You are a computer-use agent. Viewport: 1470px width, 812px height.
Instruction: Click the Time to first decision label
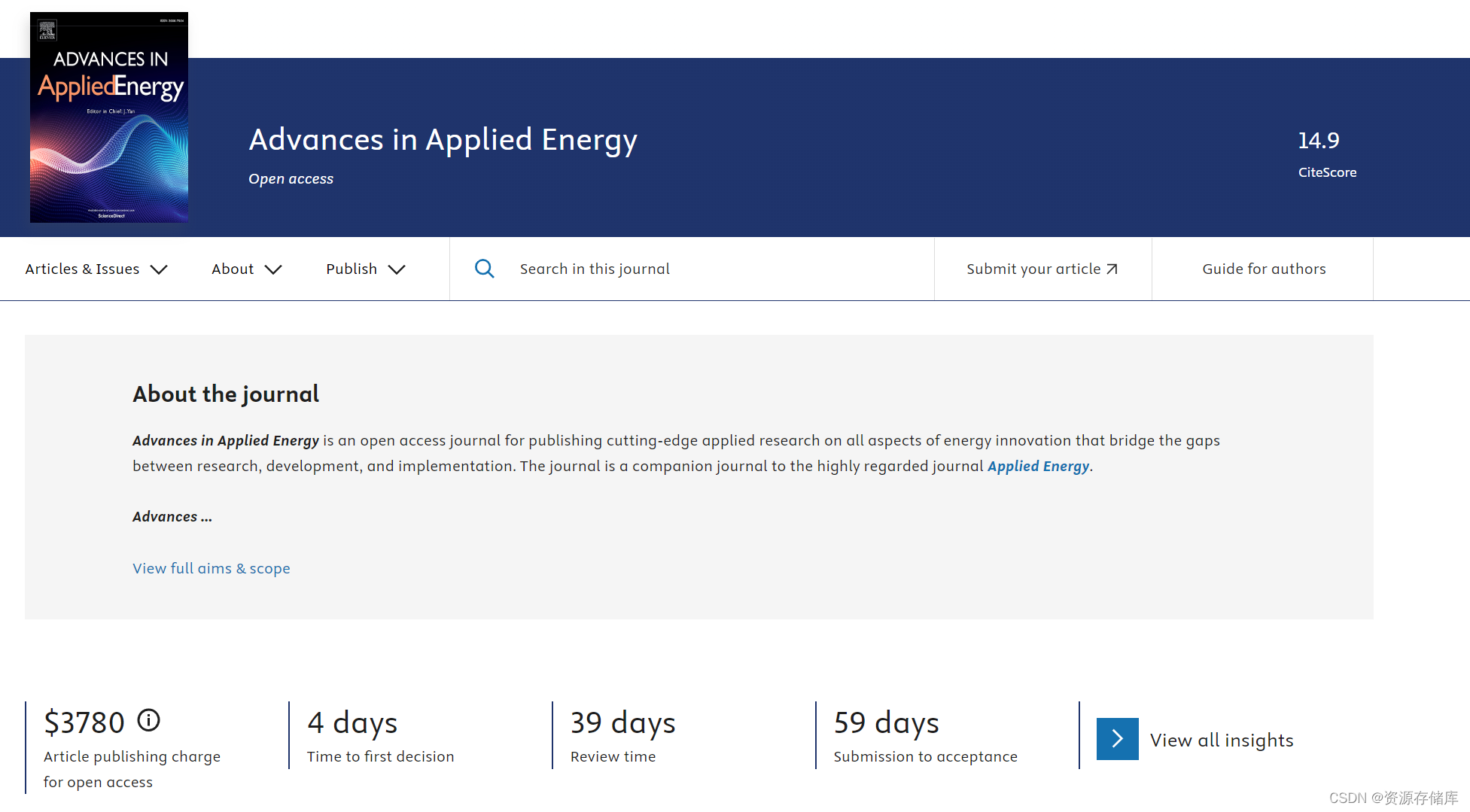[380, 757]
